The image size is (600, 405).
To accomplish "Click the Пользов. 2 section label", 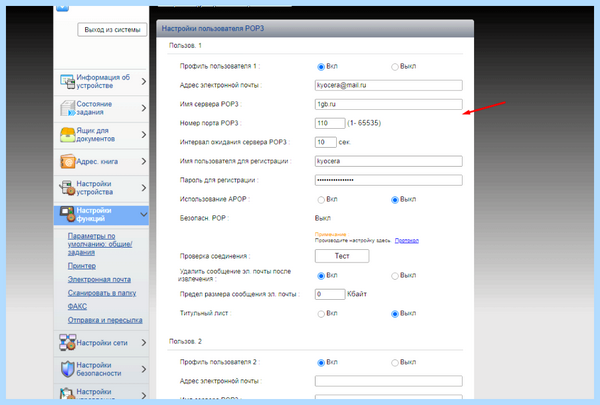I will click(185, 341).
